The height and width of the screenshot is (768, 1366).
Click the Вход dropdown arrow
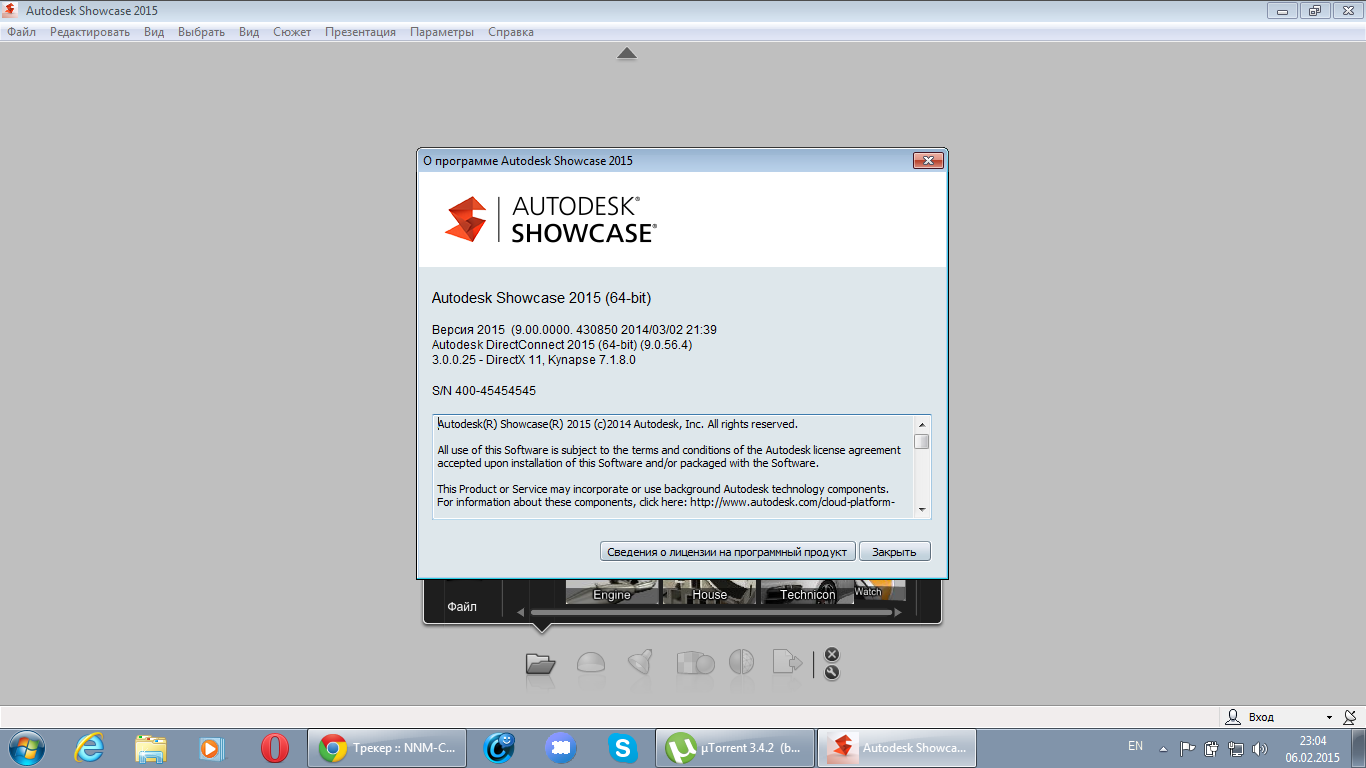(1329, 717)
